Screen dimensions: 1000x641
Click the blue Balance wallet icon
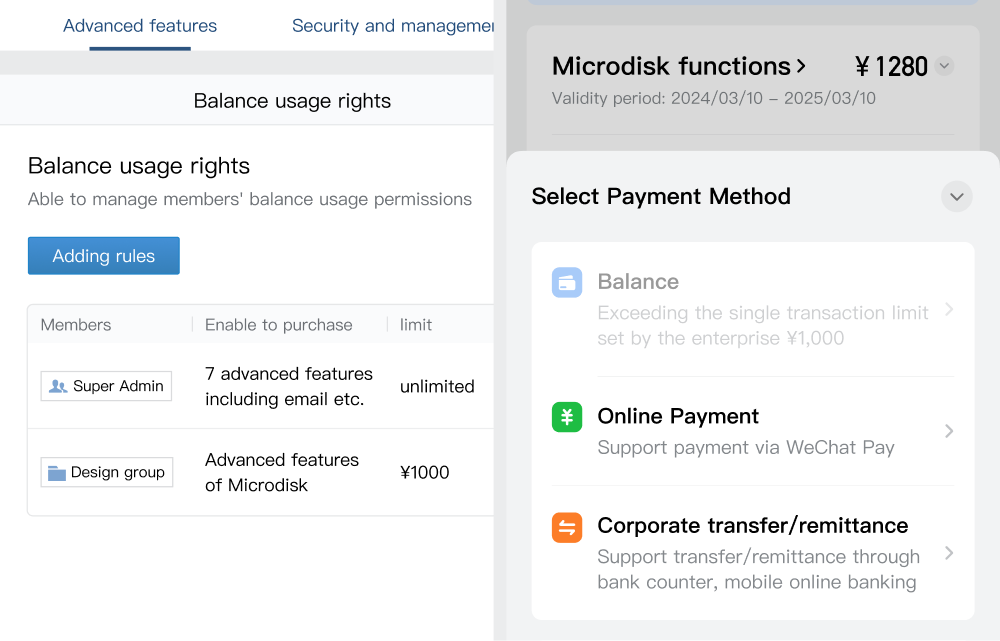coord(566,283)
